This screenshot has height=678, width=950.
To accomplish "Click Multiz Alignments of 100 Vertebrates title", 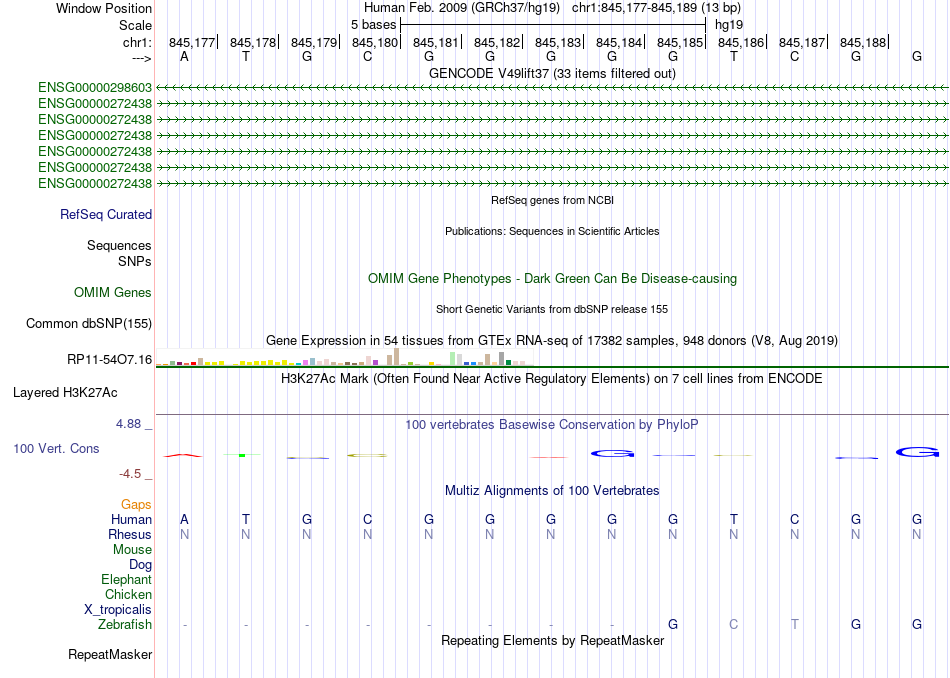I will pyautogui.click(x=552, y=491).
